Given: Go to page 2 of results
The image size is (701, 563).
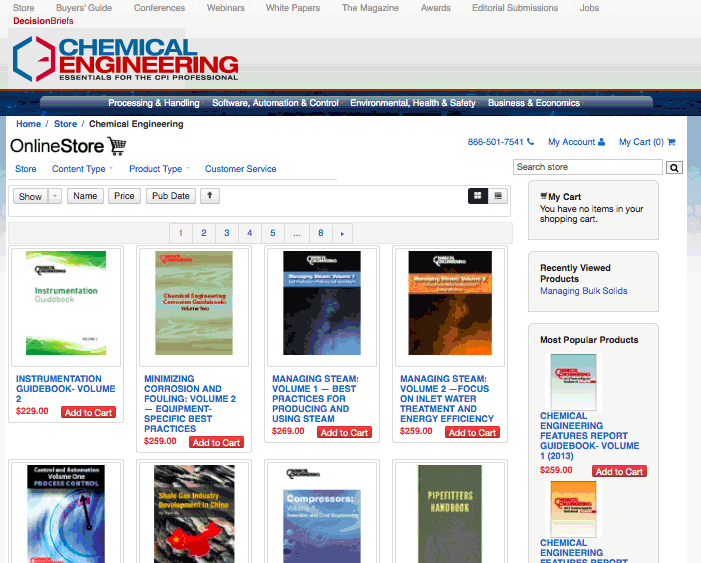Looking at the screenshot, I should point(204,233).
